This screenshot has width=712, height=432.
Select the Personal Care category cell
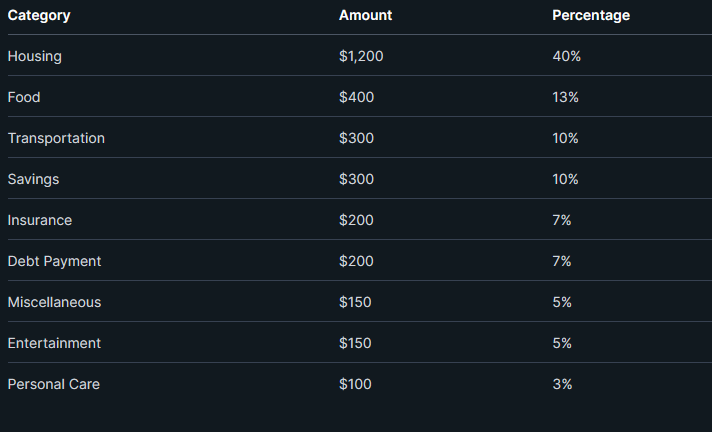[54, 384]
